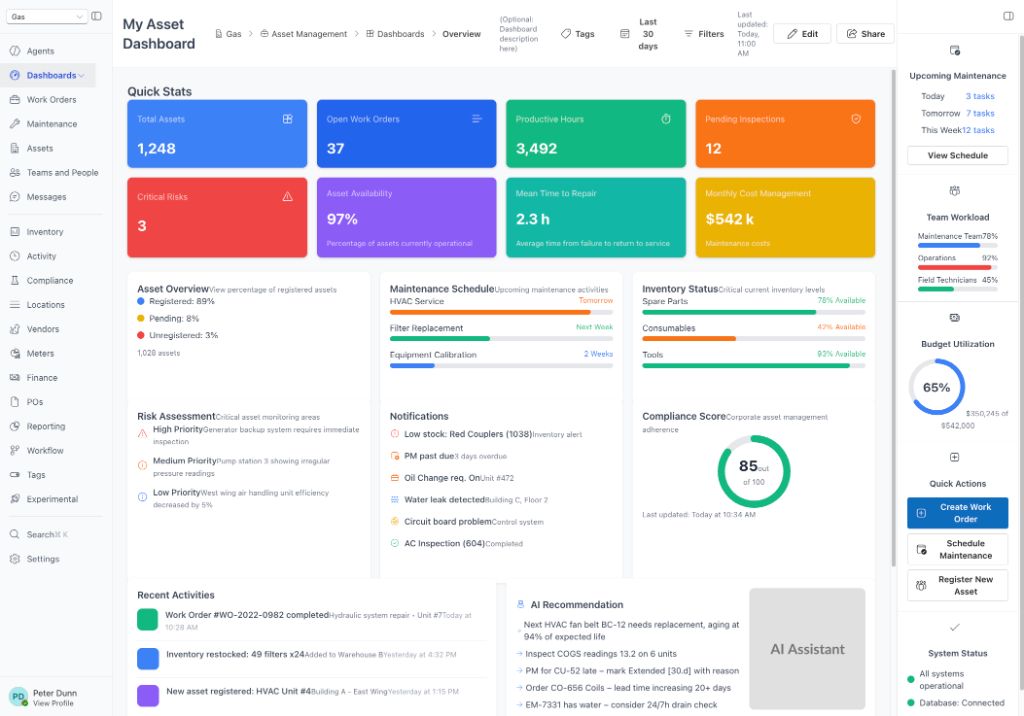Open the Gas workspace selector dropdown
Screen dimensions: 1024x716
coord(45,16)
